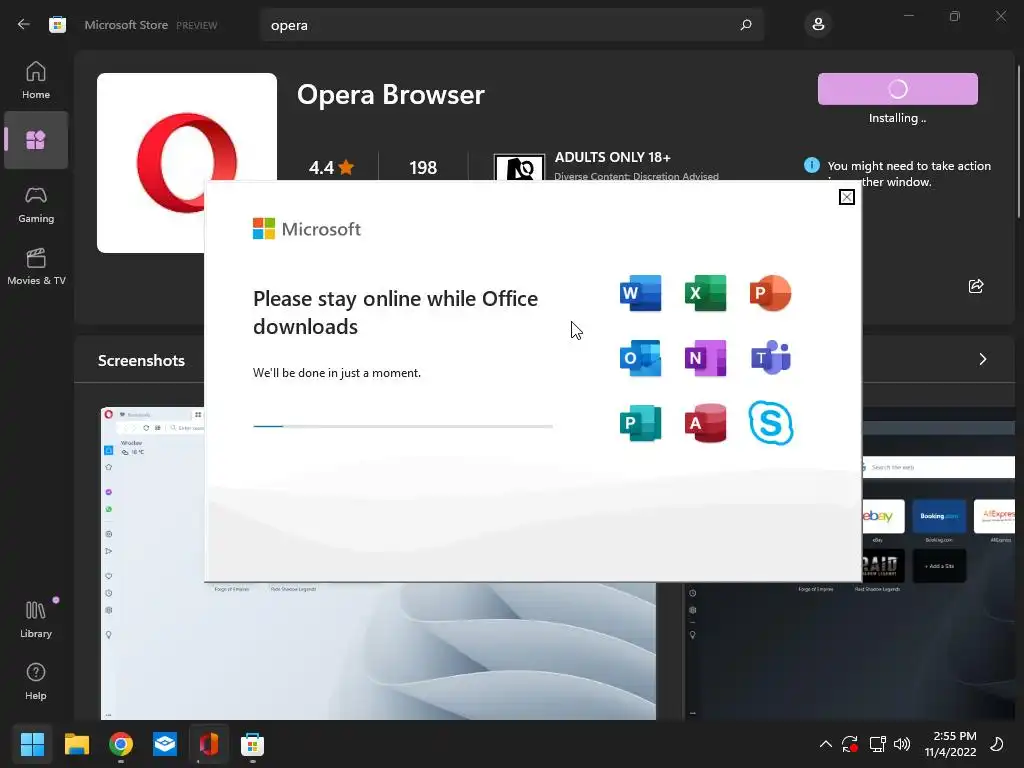Viewport: 1024px width, 768px height.
Task: Open the Library in the sidebar
Action: pos(36,618)
